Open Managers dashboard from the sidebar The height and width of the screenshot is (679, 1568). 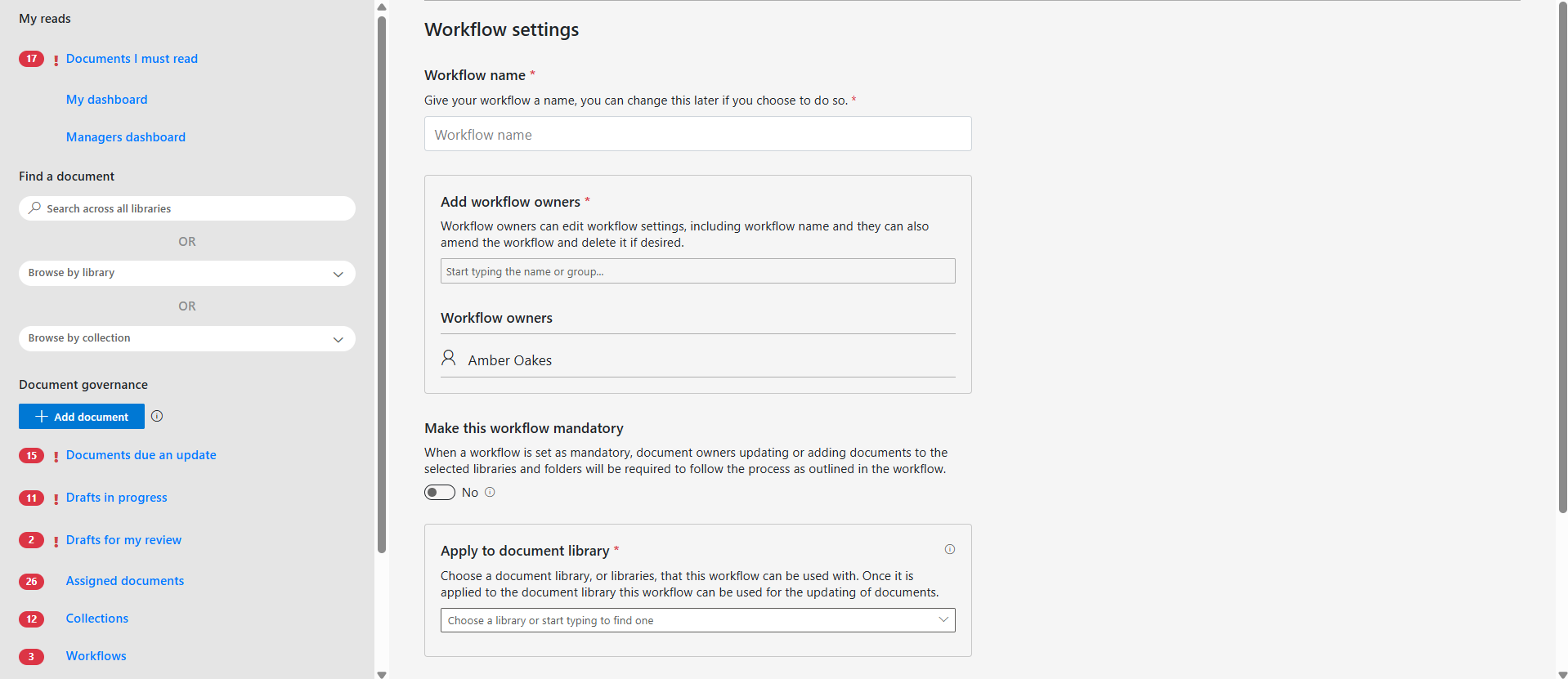coord(125,137)
